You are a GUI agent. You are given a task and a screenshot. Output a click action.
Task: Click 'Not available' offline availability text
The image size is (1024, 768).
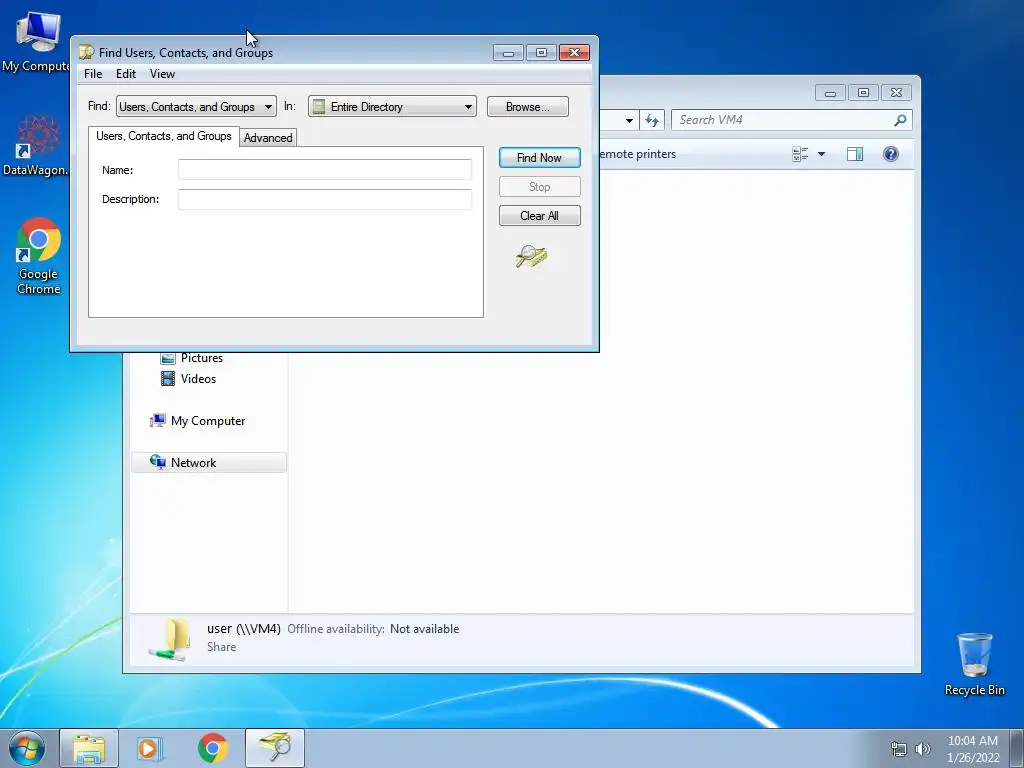(x=424, y=629)
